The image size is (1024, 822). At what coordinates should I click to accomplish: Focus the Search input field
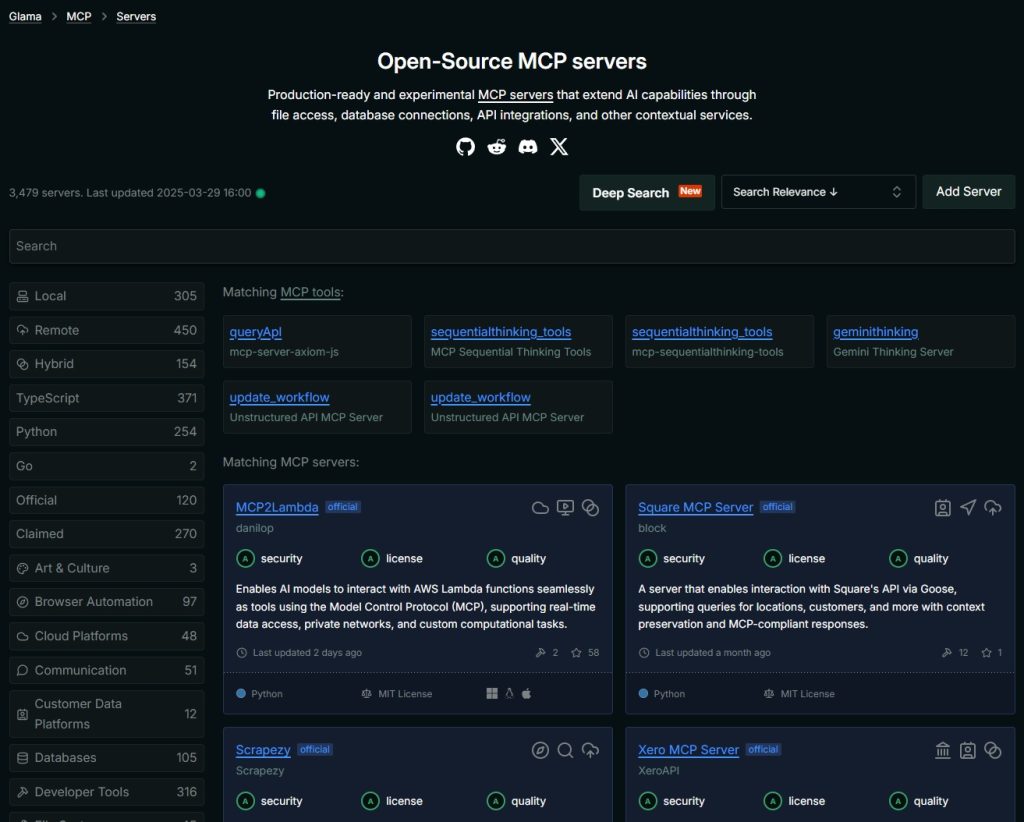coord(511,246)
